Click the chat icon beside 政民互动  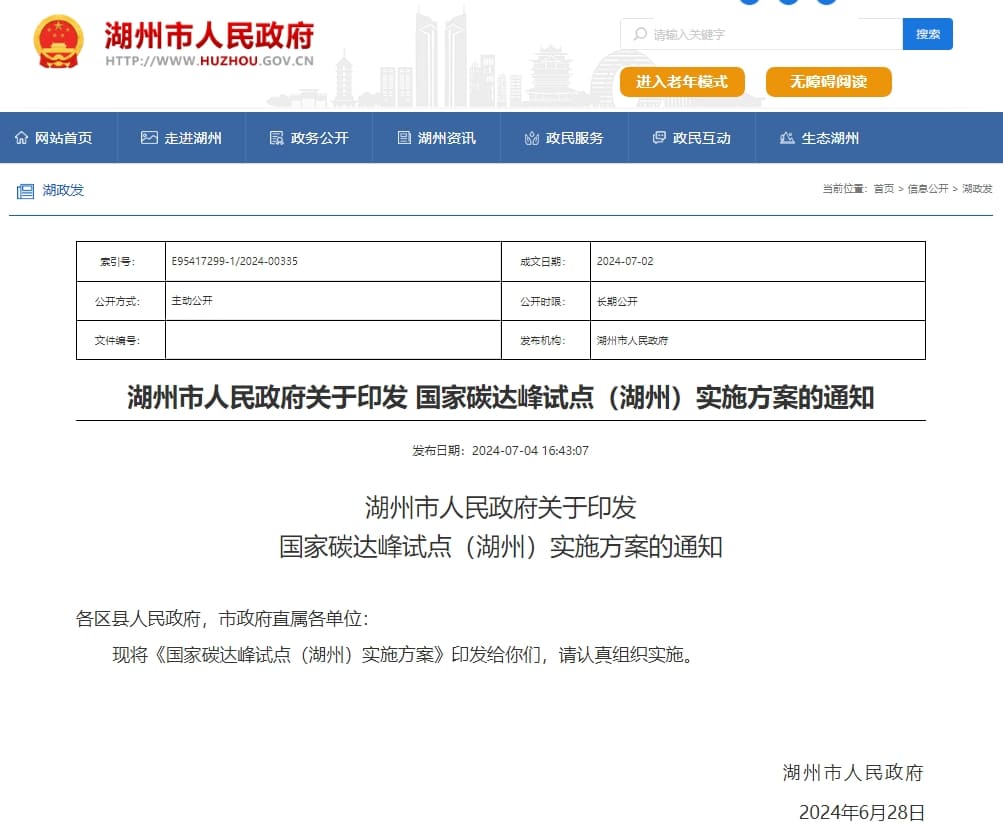659,138
